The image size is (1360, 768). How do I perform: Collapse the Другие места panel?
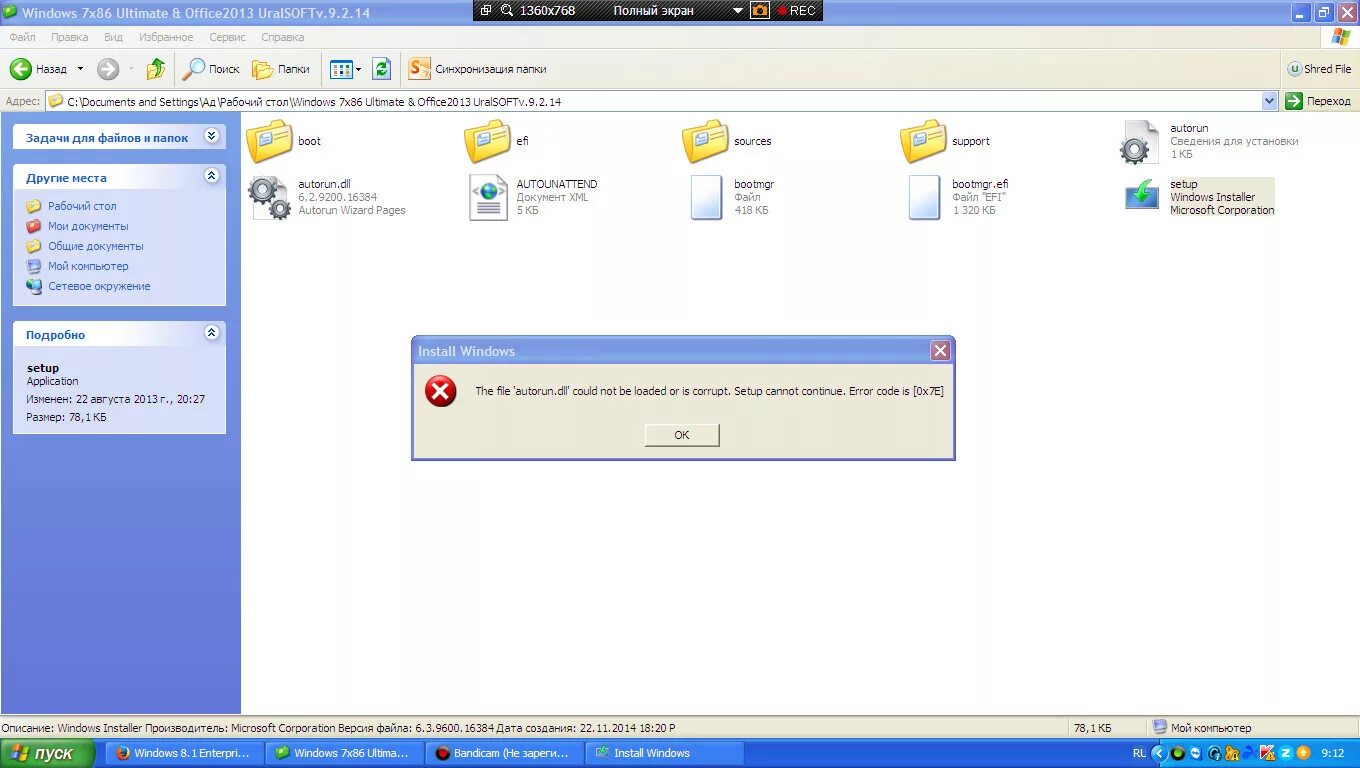tap(211, 175)
